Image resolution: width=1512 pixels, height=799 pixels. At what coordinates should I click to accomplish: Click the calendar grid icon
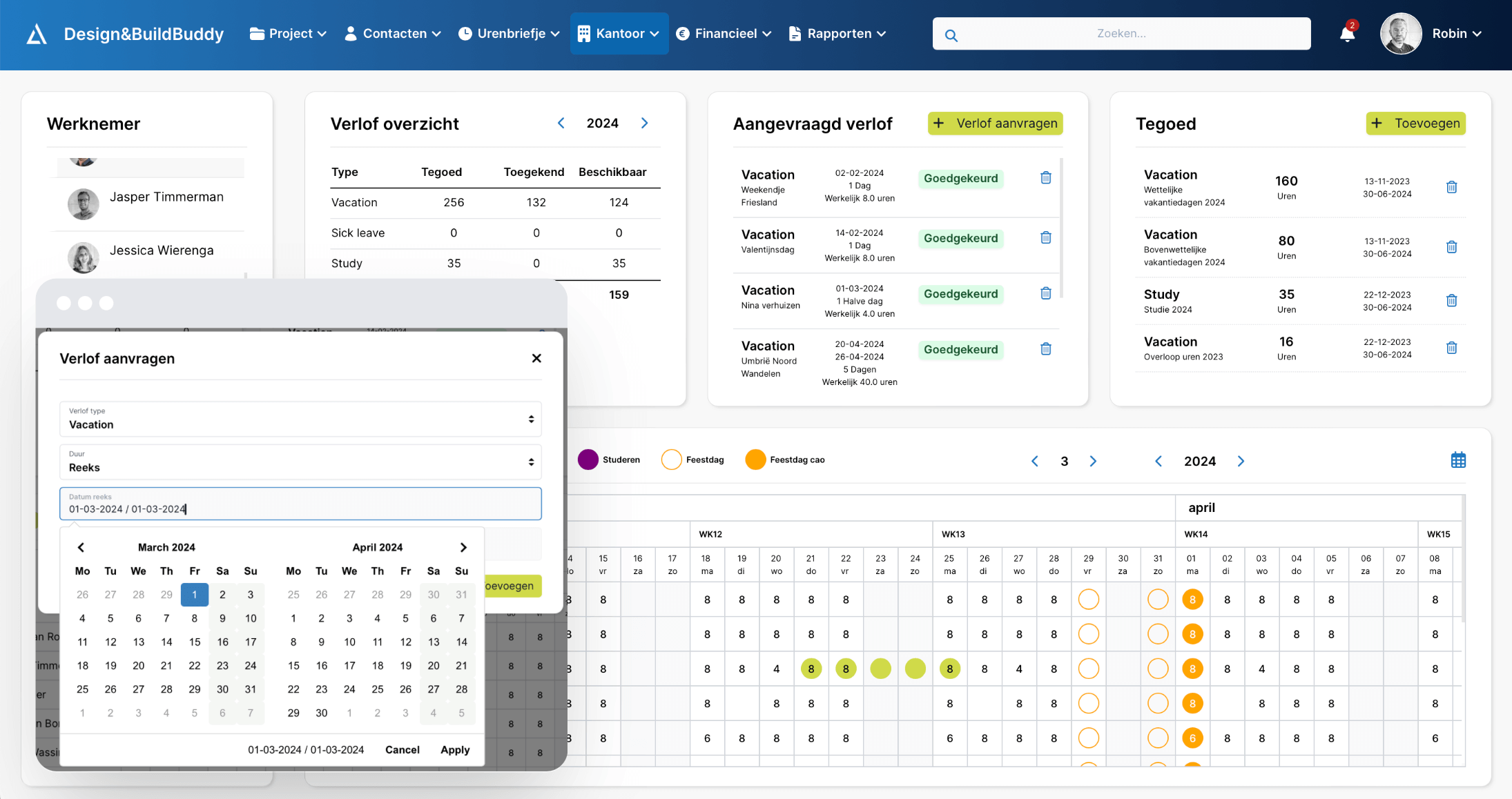1458,460
